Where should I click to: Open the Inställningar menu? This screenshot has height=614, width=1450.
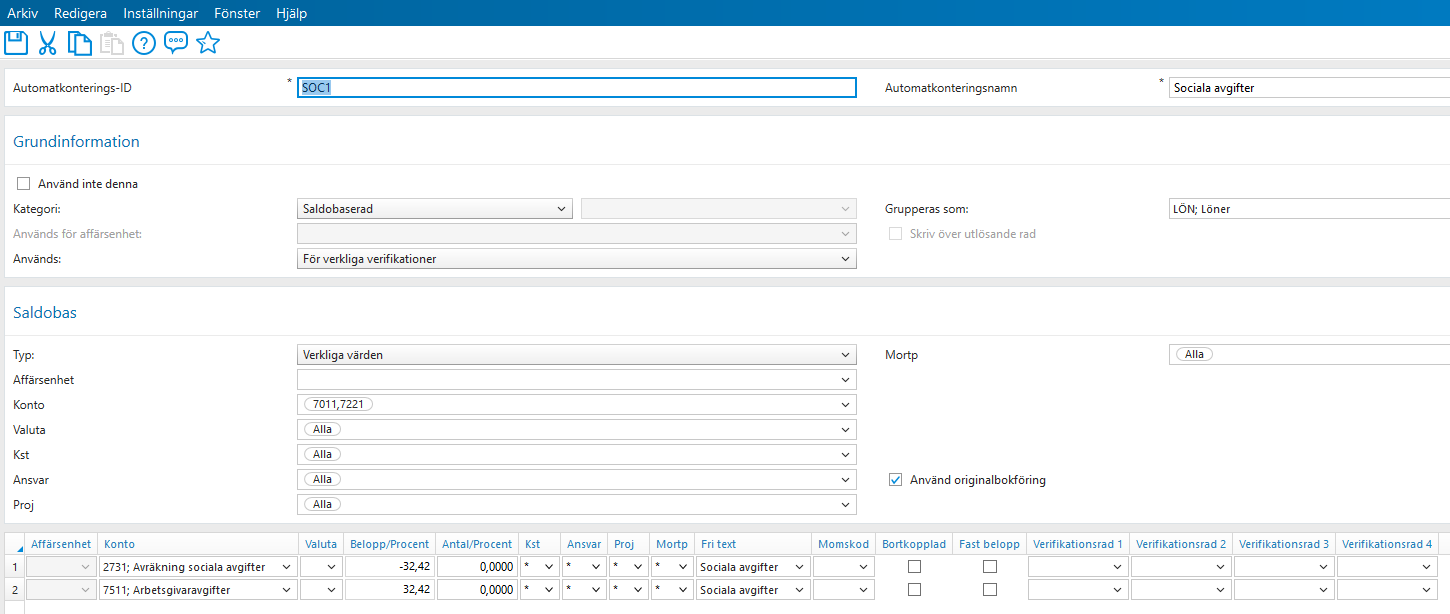tap(161, 13)
